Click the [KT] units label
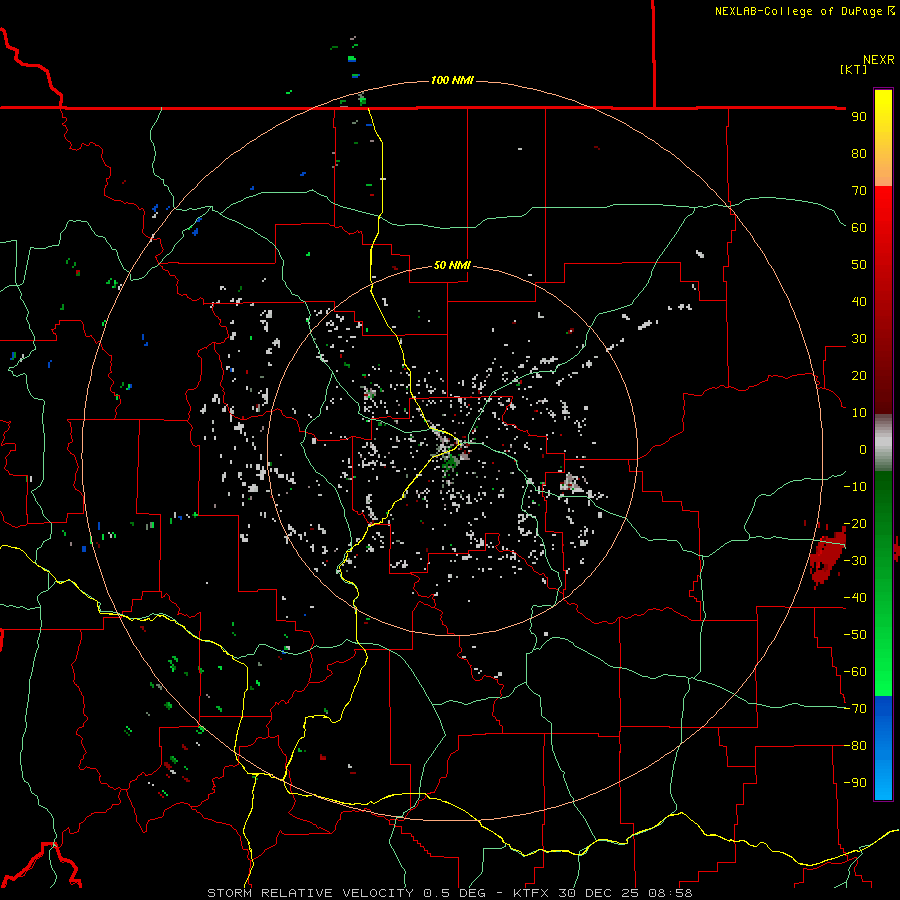The width and height of the screenshot is (900, 900). click(x=853, y=69)
